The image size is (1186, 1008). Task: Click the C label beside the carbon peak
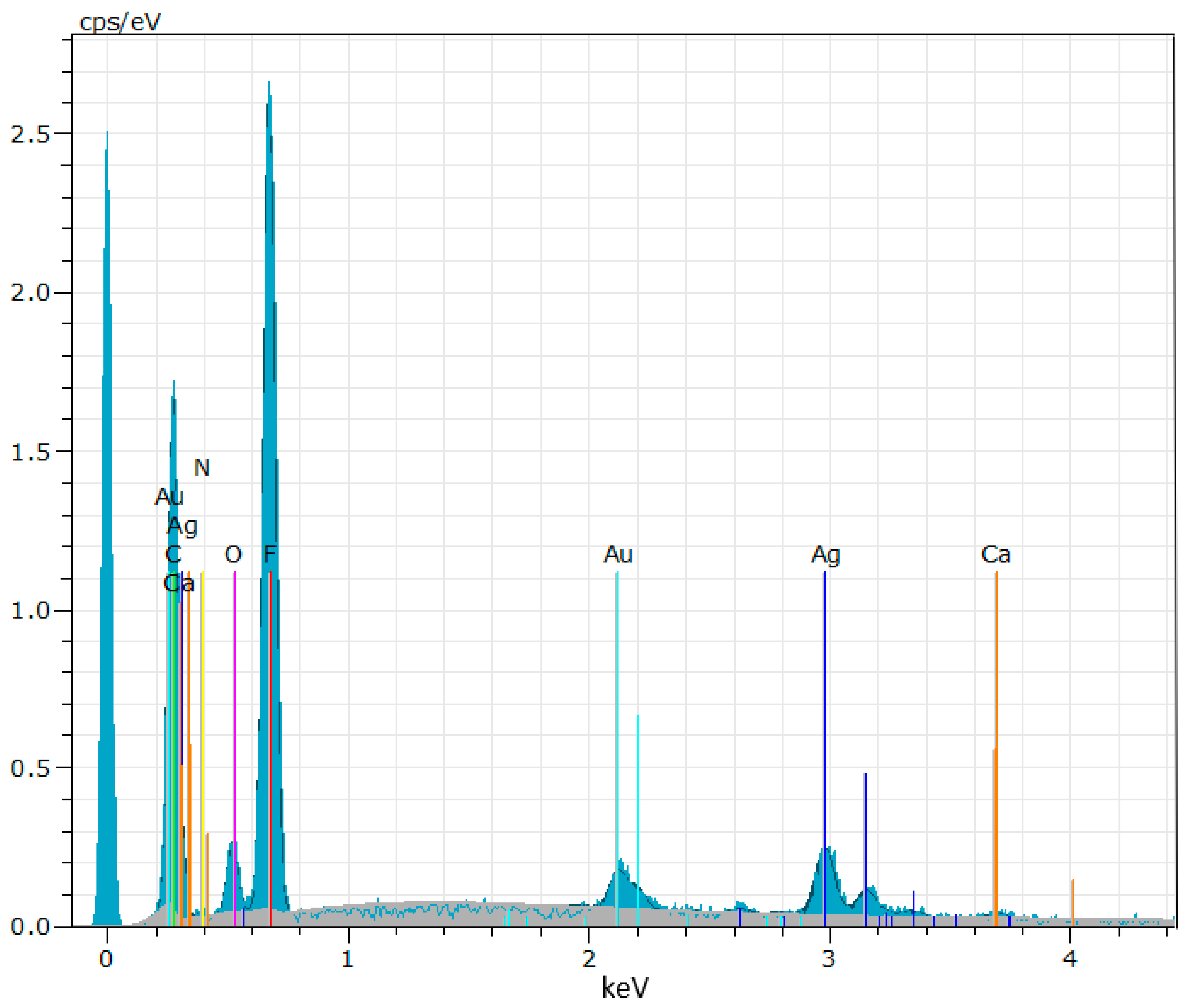(173, 554)
